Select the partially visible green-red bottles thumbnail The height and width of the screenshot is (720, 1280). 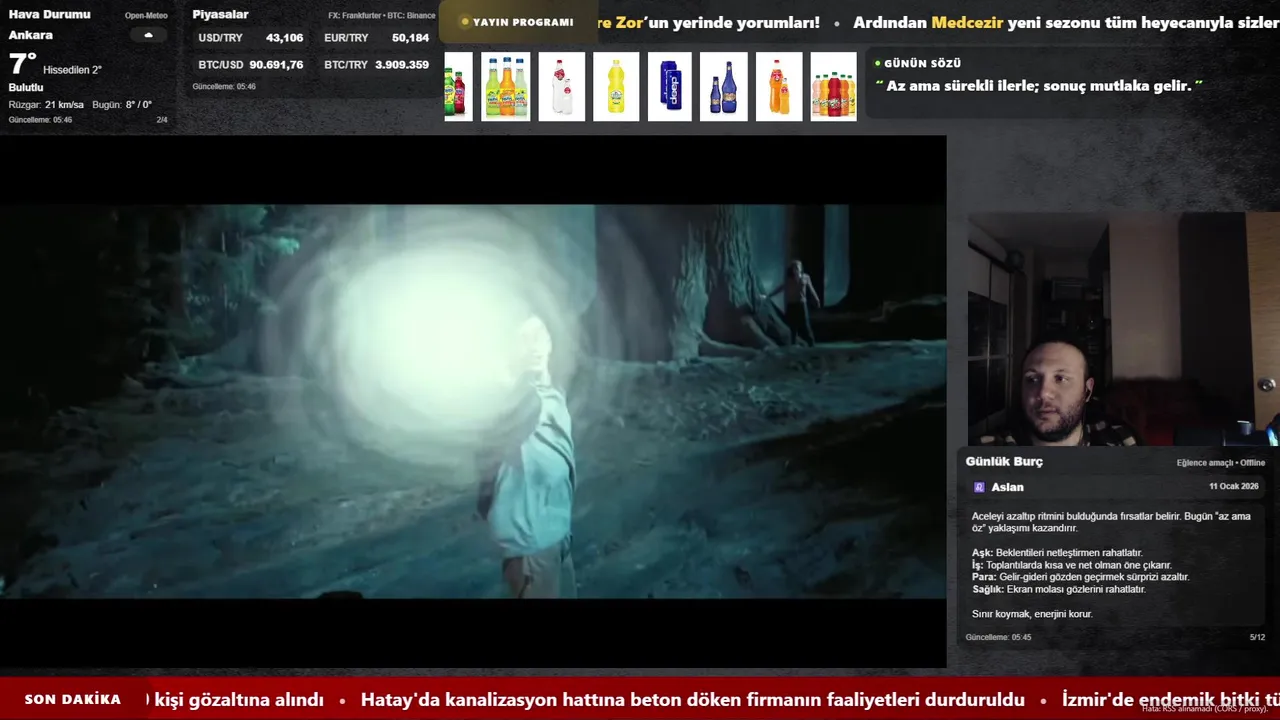coord(458,87)
